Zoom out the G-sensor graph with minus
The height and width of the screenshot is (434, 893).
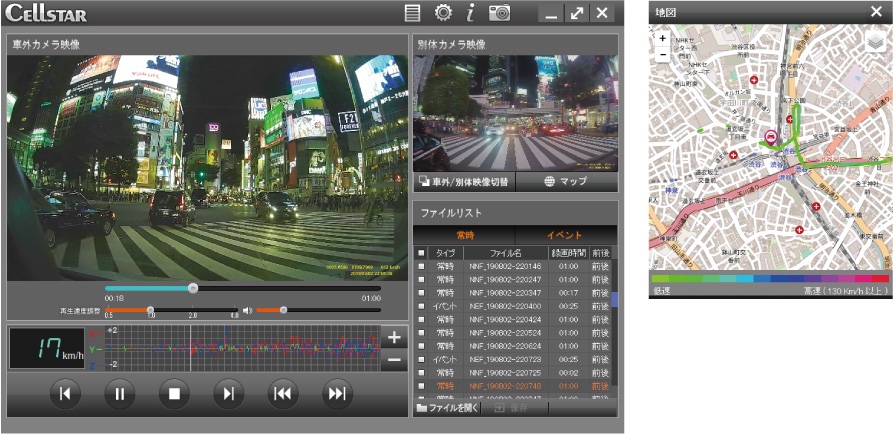(394, 360)
